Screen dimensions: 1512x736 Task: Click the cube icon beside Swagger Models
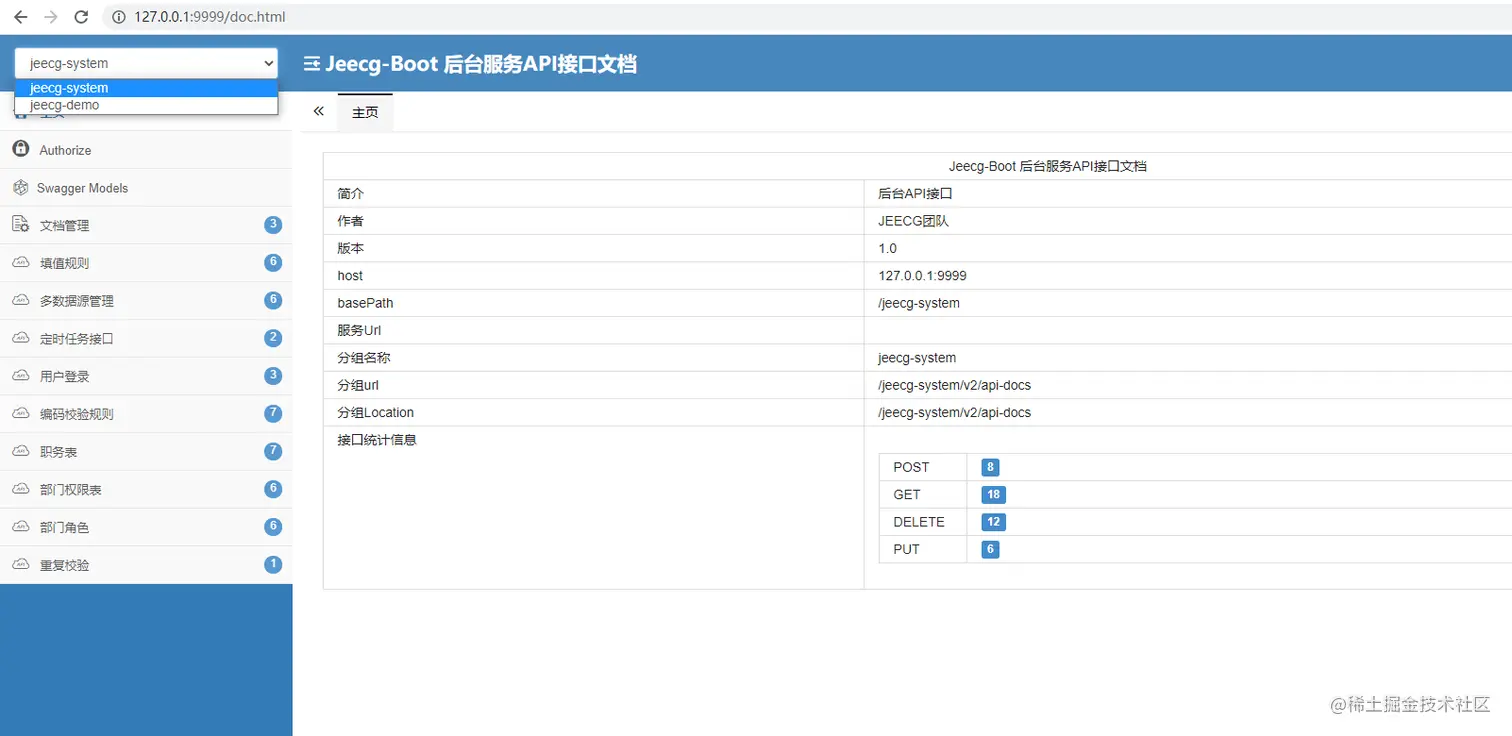tap(20, 187)
